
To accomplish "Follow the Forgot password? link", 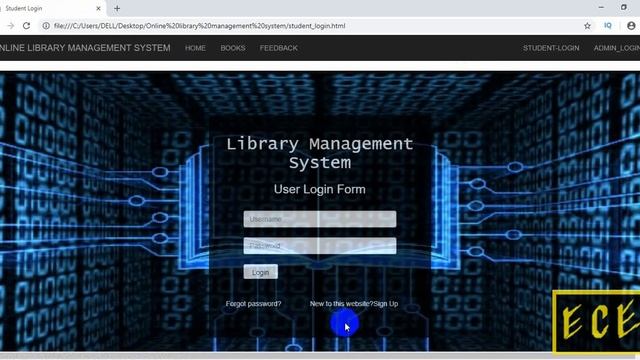I will point(253,304).
